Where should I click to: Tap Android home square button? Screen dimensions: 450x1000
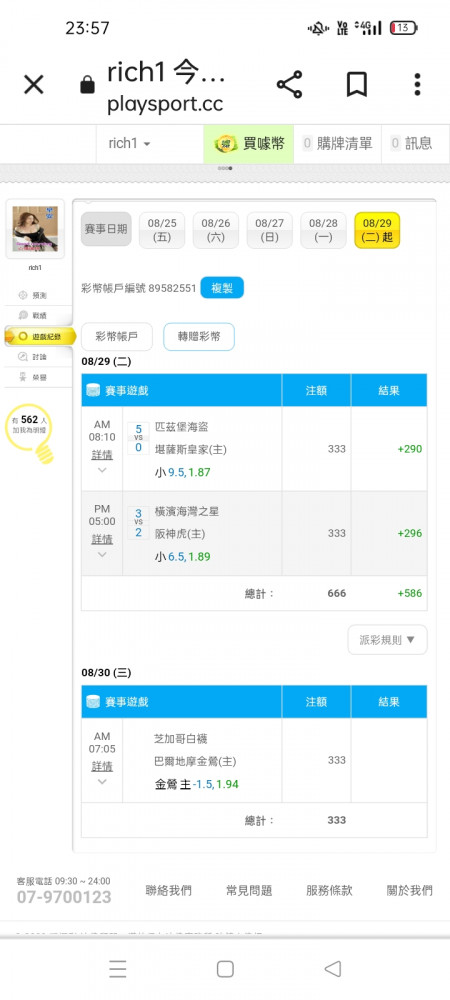pyautogui.click(x=225, y=969)
